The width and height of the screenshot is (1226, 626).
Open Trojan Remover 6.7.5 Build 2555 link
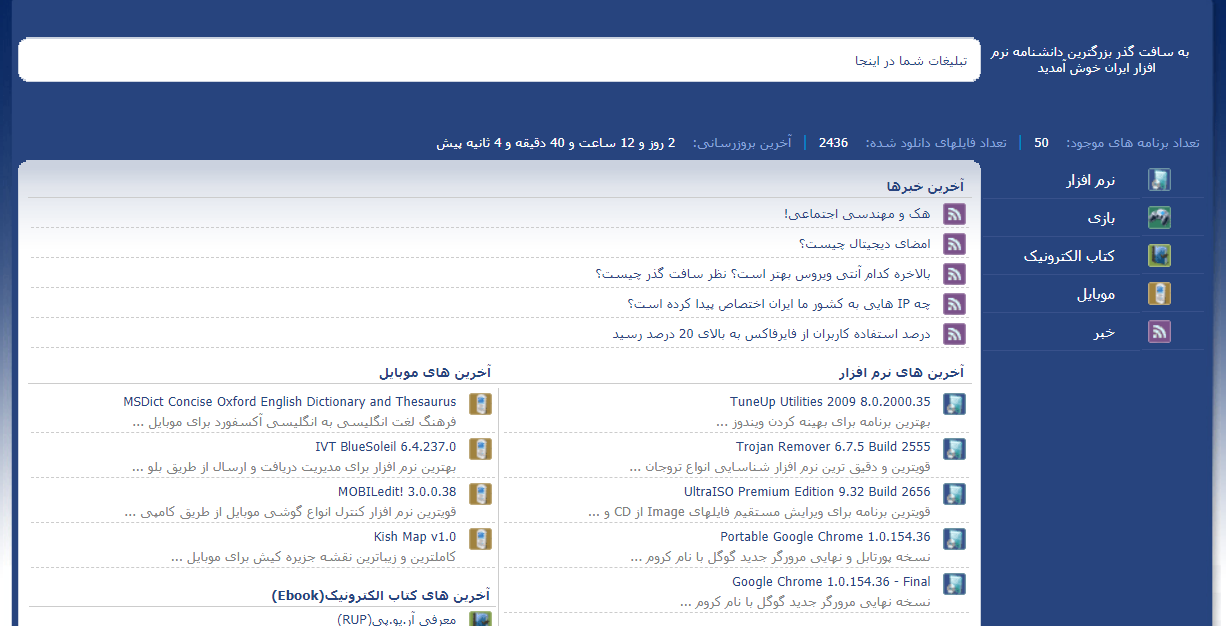point(833,447)
